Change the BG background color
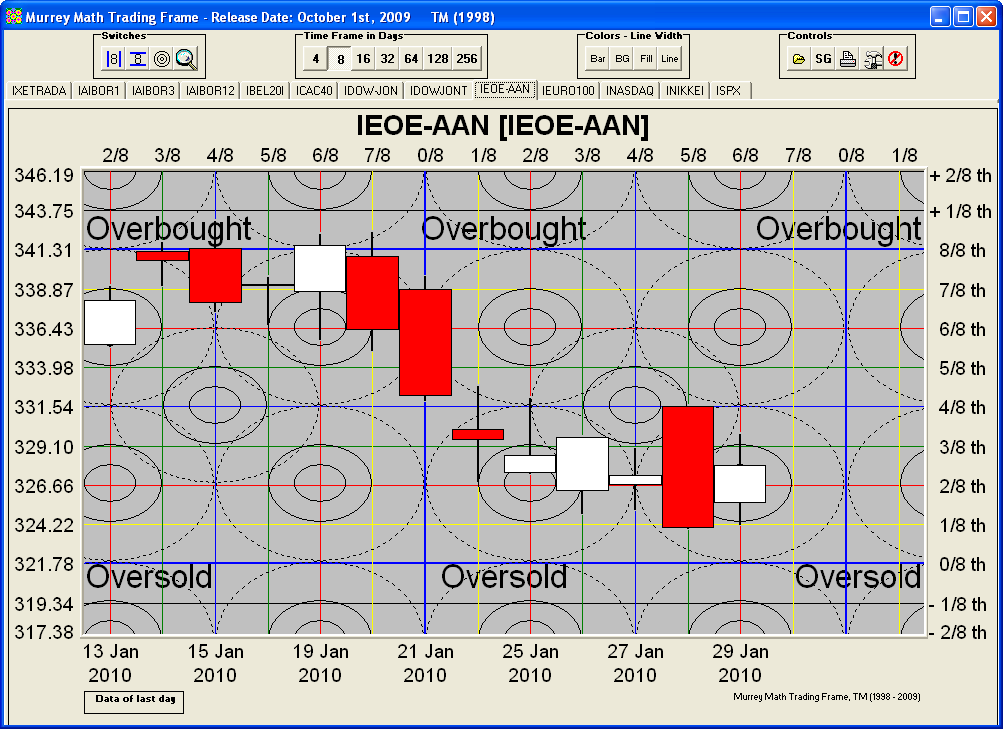 tap(622, 59)
